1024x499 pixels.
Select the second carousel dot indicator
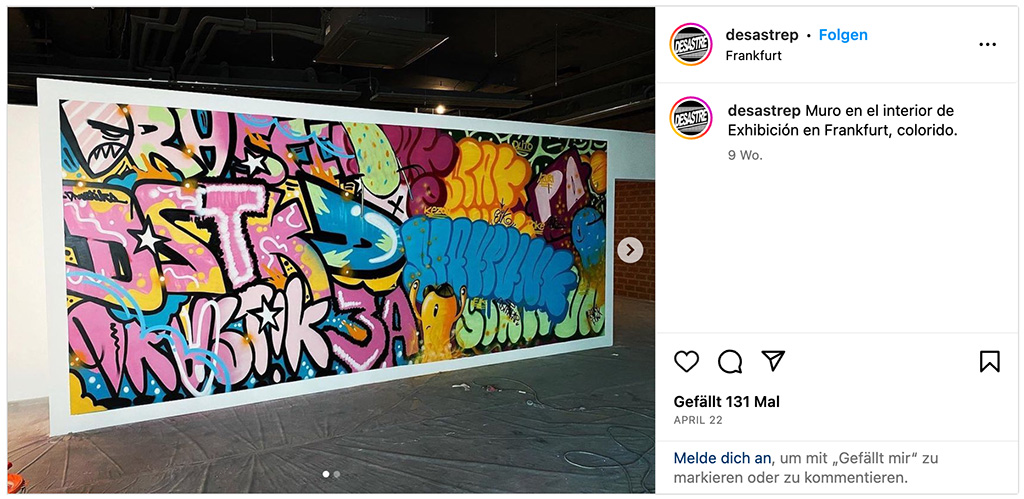click(336, 474)
